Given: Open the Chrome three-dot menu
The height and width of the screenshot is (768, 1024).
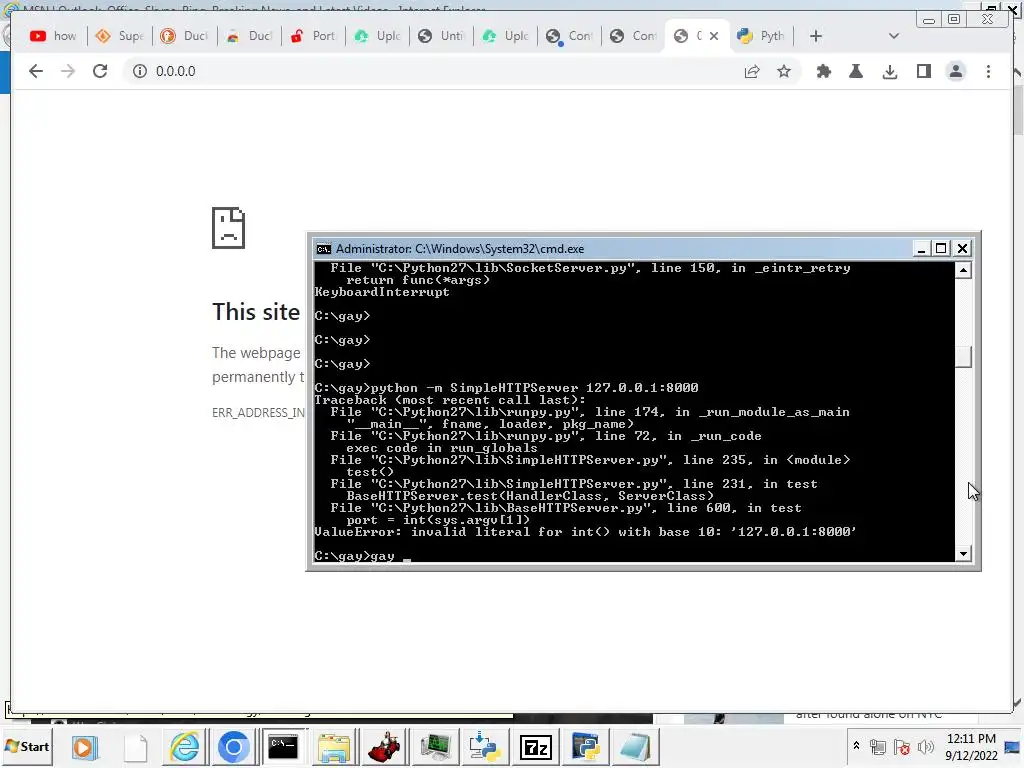Looking at the screenshot, I should click(988, 71).
